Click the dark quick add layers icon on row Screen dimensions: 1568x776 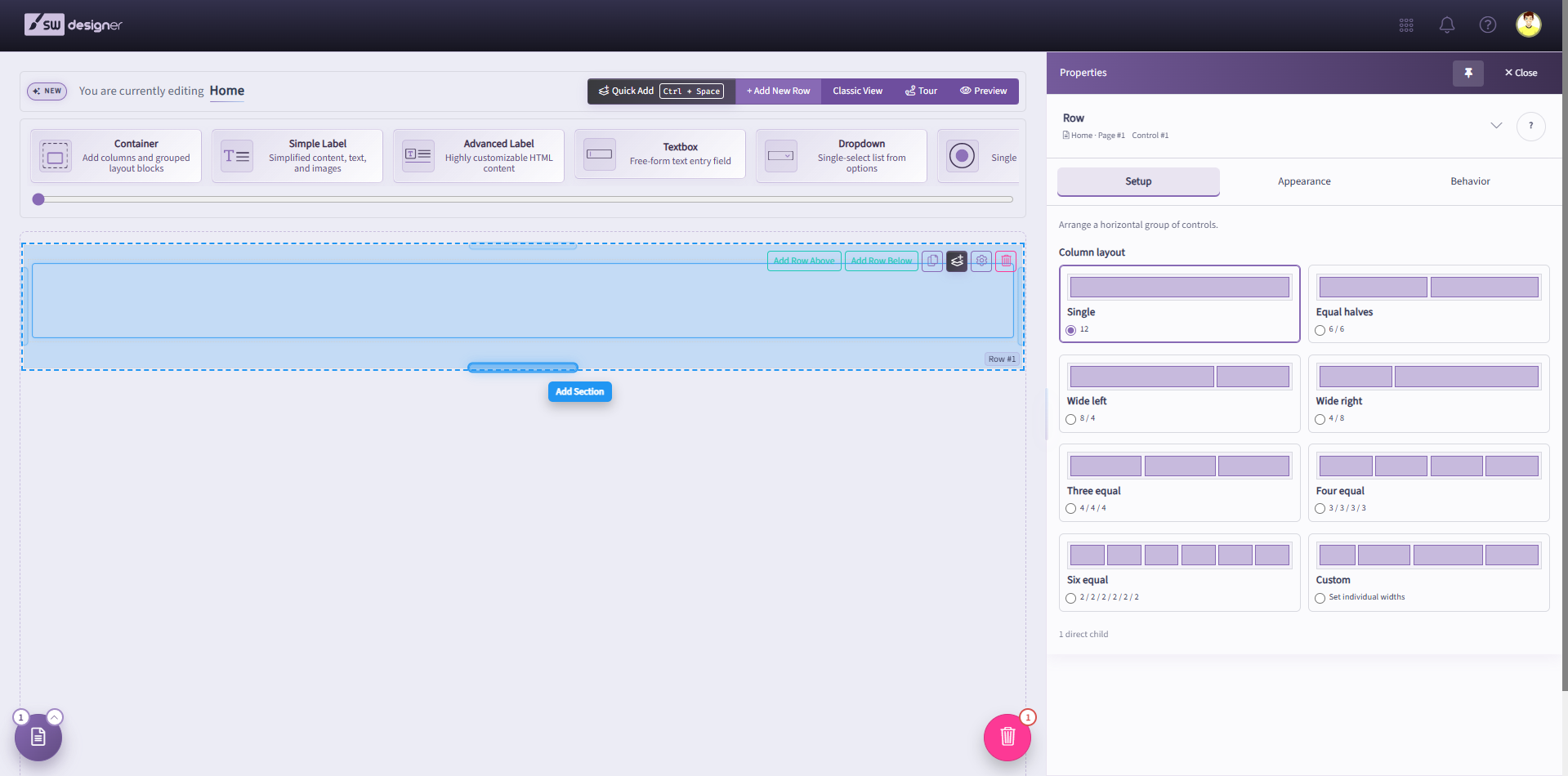[957, 261]
